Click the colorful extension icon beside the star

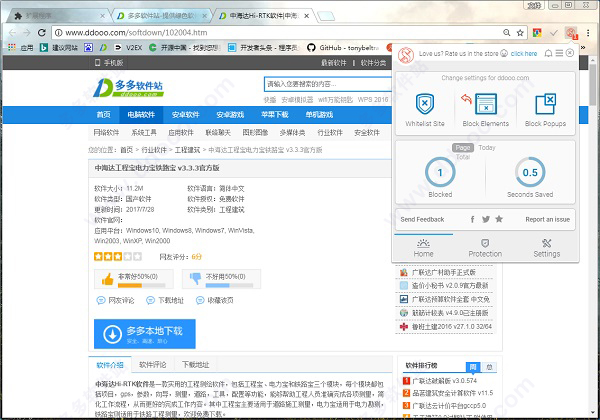537,33
